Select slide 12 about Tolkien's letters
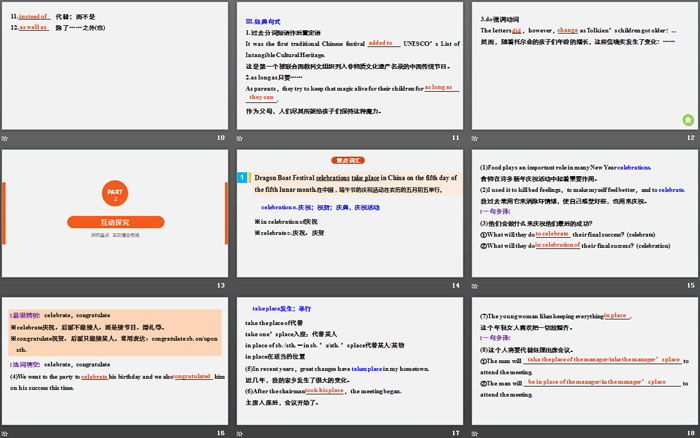This screenshot has height=438, width=700. tap(583, 64)
